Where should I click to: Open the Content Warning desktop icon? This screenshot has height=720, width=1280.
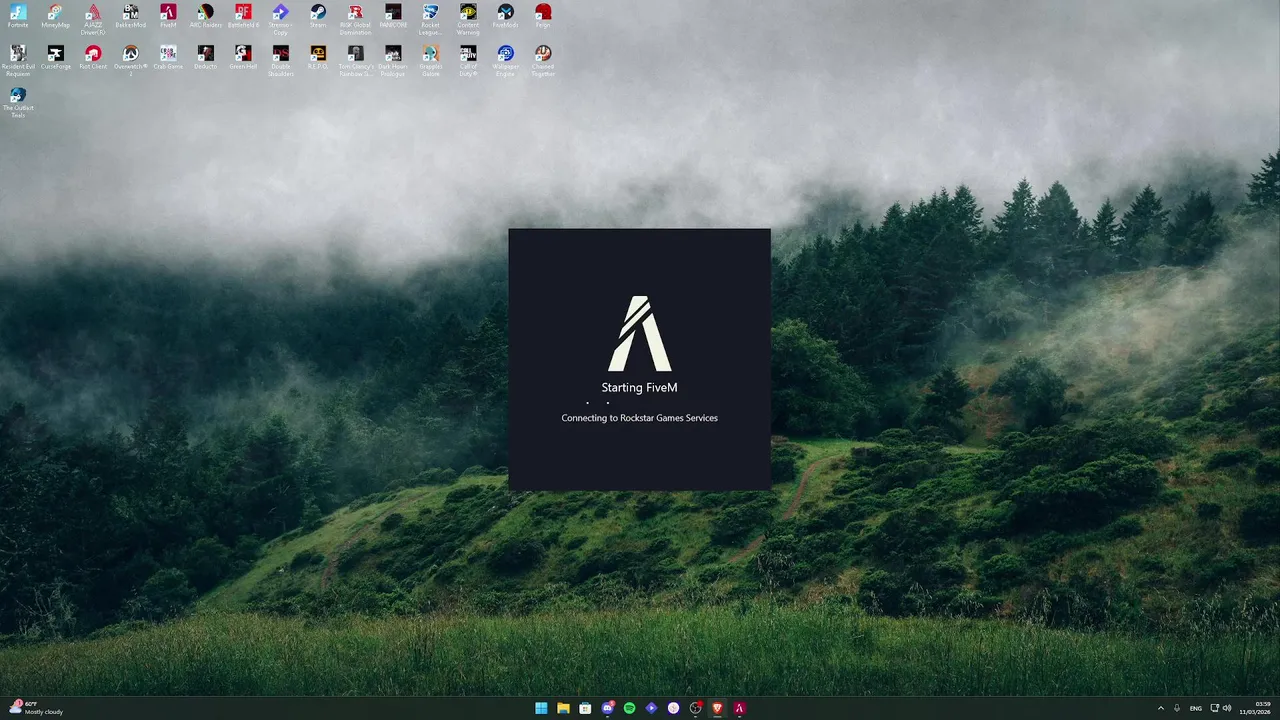pyautogui.click(x=468, y=19)
